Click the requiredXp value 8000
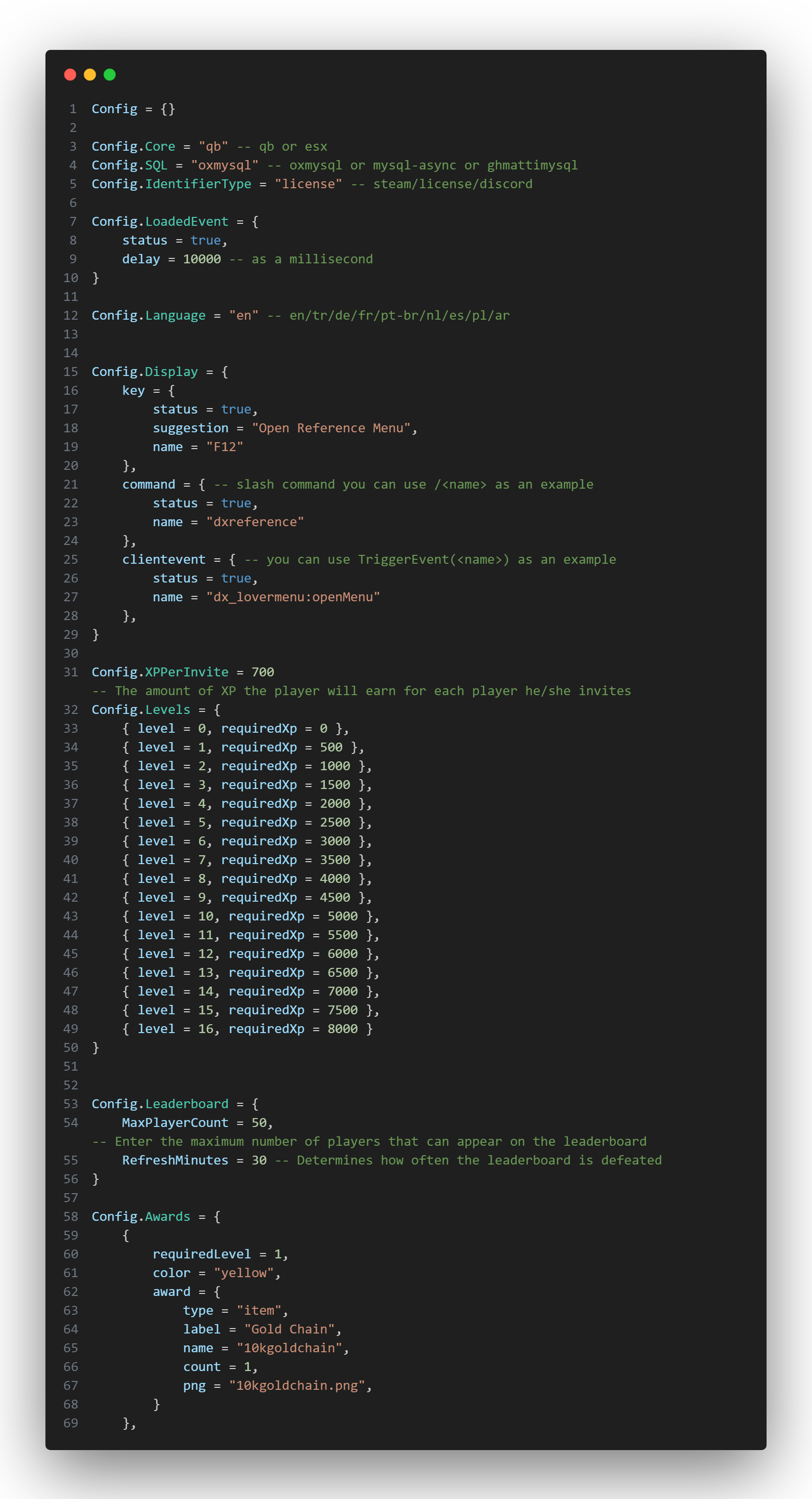This screenshot has height=1499, width=812. 343,1029
